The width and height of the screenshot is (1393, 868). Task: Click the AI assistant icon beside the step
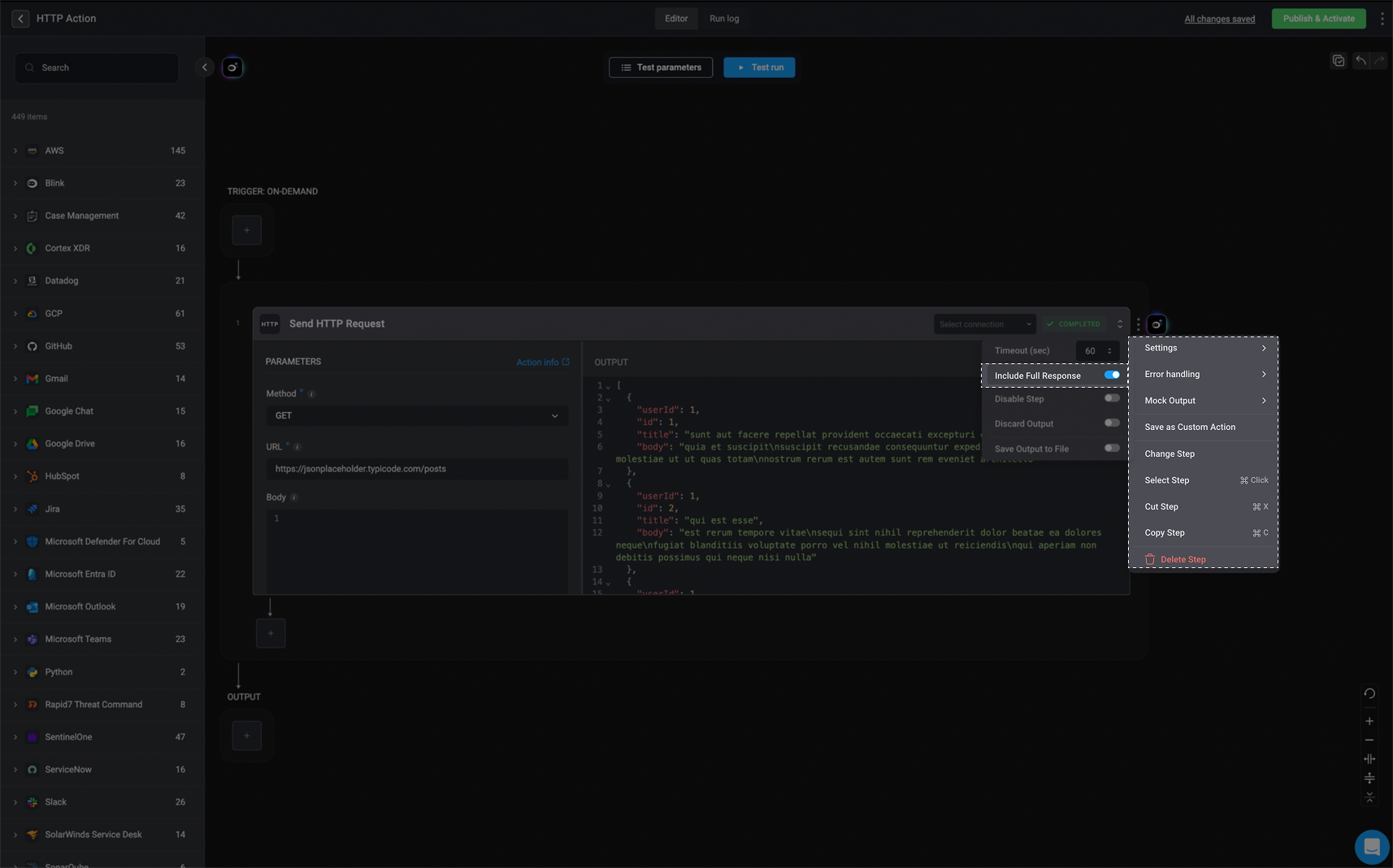click(1156, 324)
